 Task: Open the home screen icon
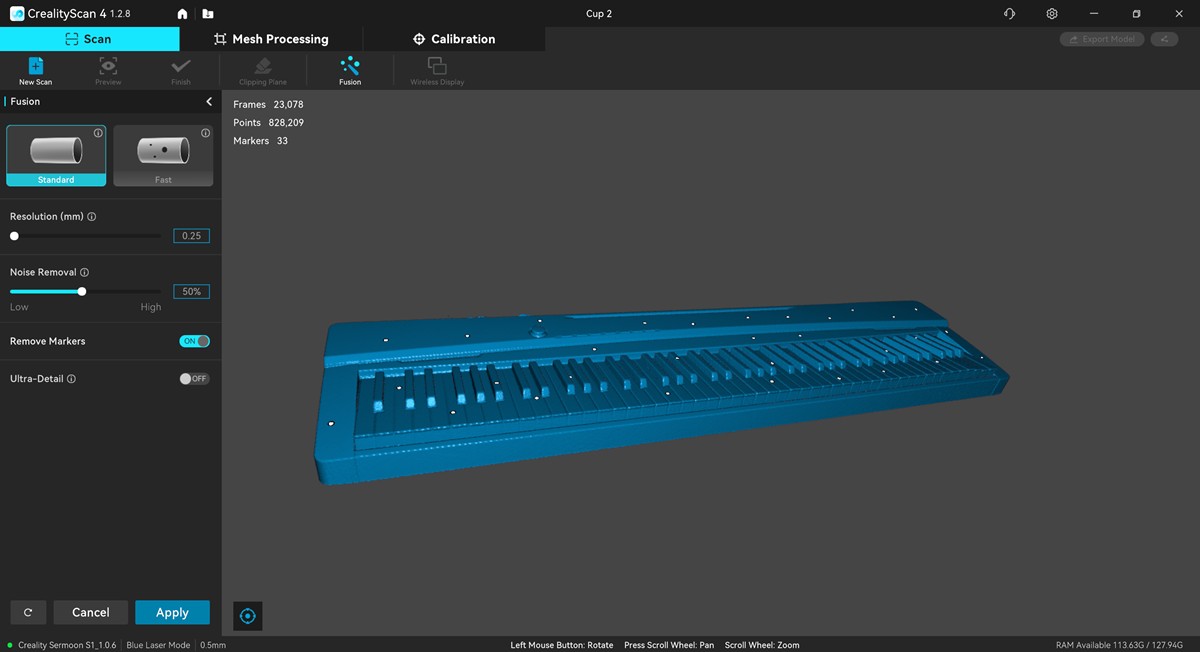(182, 14)
